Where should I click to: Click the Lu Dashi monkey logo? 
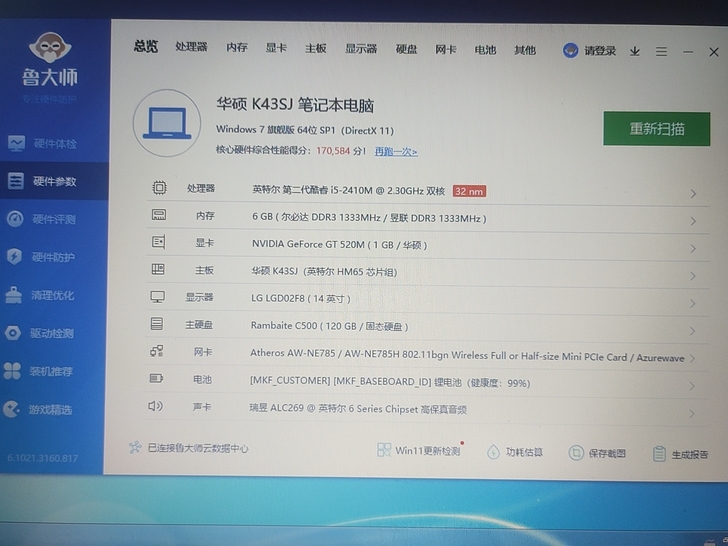point(50,47)
